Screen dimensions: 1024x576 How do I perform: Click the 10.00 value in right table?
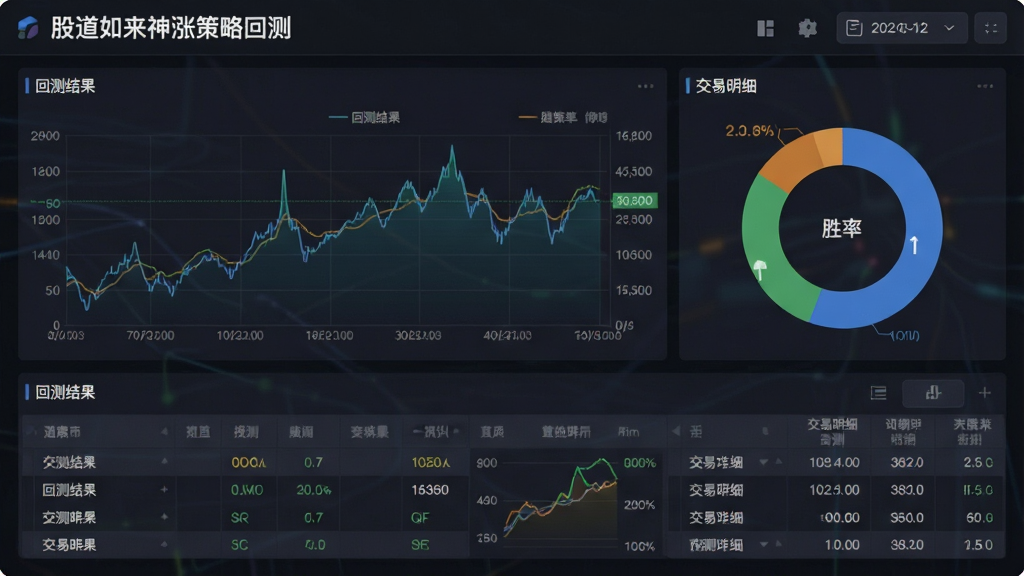[x=842, y=545]
